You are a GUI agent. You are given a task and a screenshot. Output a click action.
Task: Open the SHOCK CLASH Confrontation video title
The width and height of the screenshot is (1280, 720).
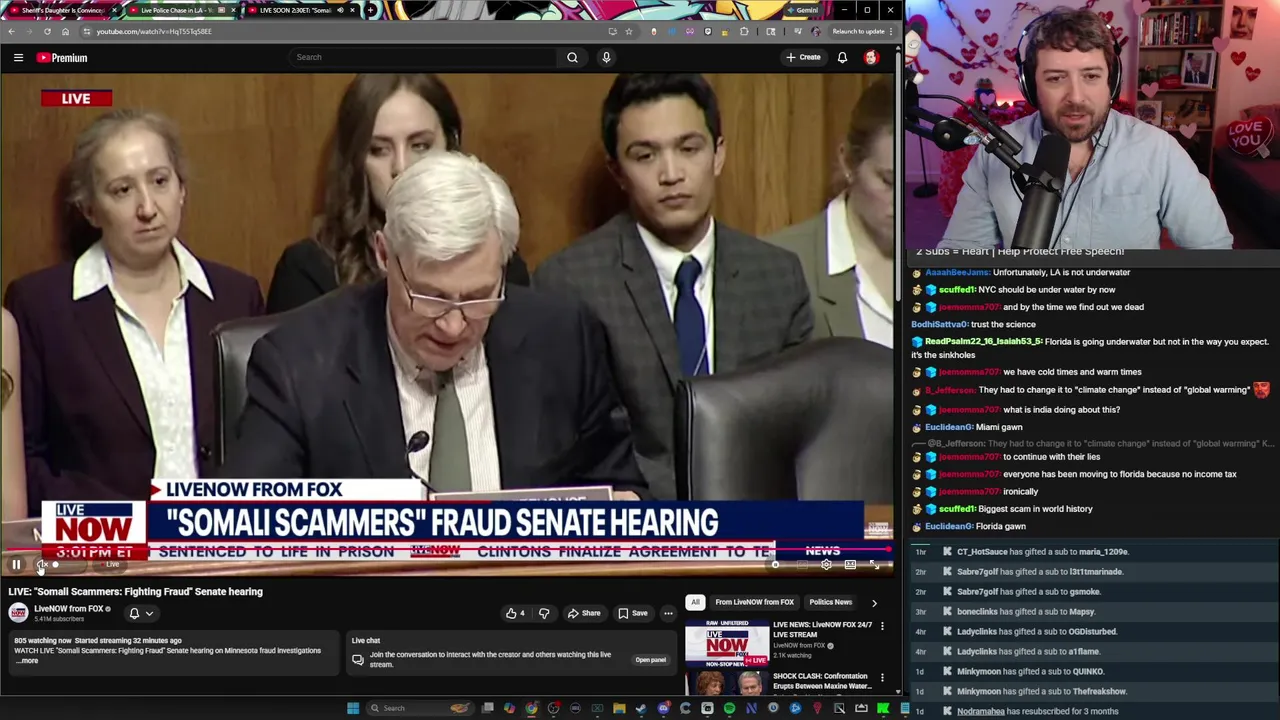pyautogui.click(x=822, y=681)
